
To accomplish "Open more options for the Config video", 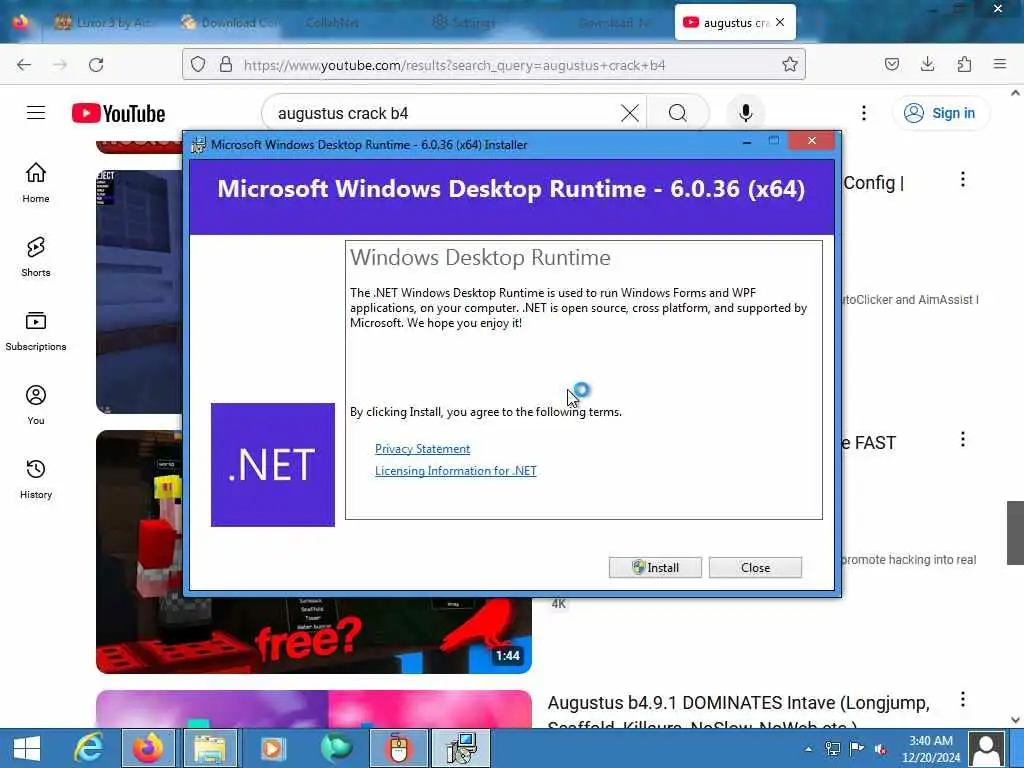I will pos(963,180).
